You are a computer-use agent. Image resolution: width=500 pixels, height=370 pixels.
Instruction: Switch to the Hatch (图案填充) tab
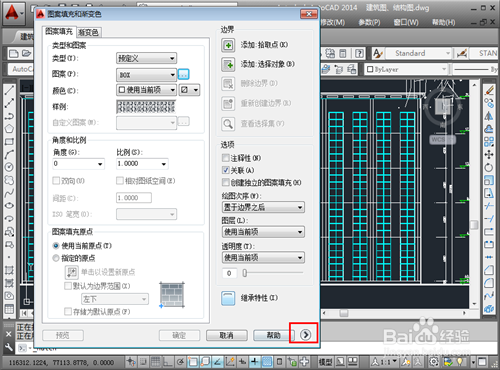click(x=59, y=32)
